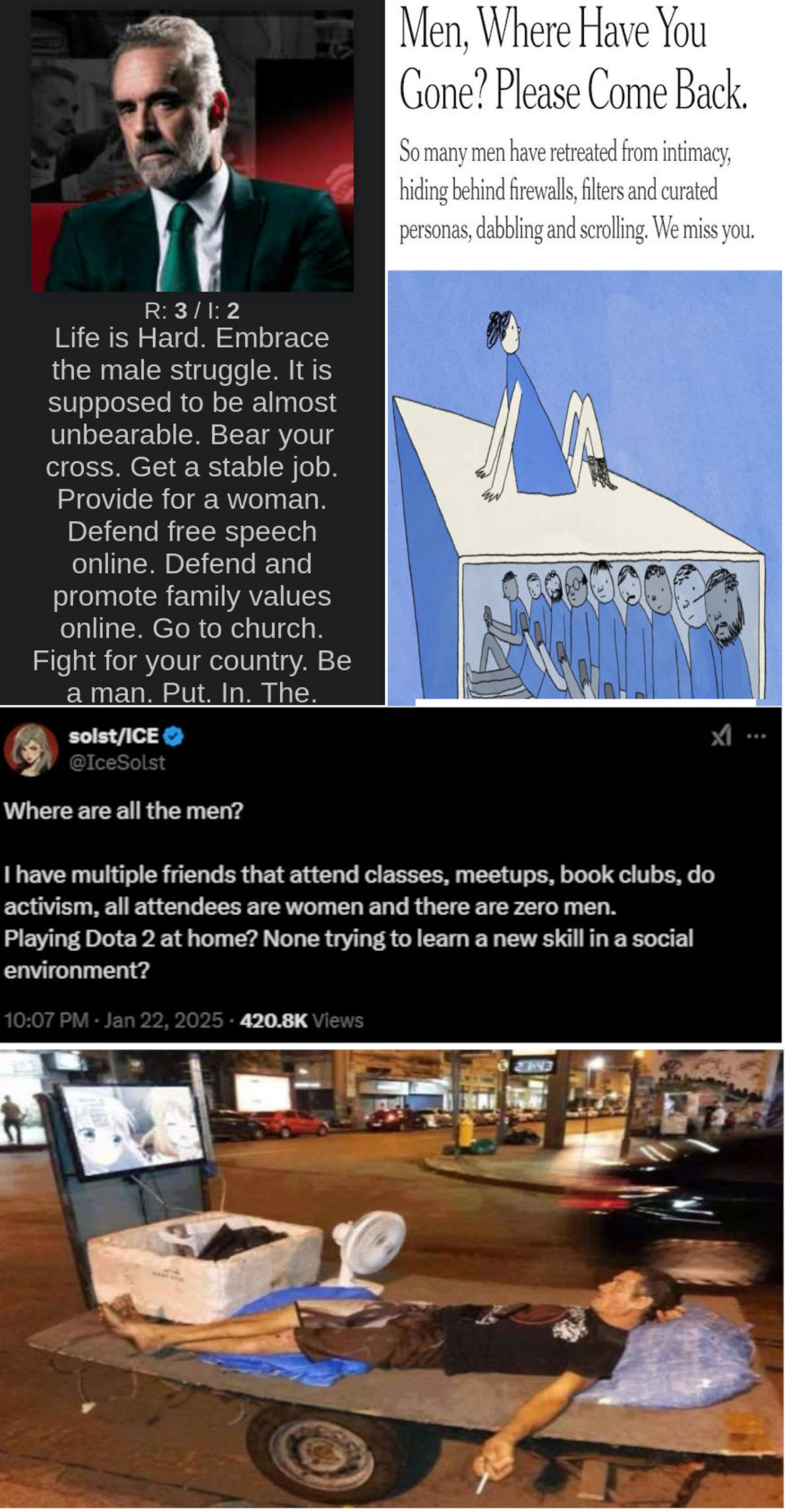Click the cigarette in the man's hand

tap(482, 1483)
